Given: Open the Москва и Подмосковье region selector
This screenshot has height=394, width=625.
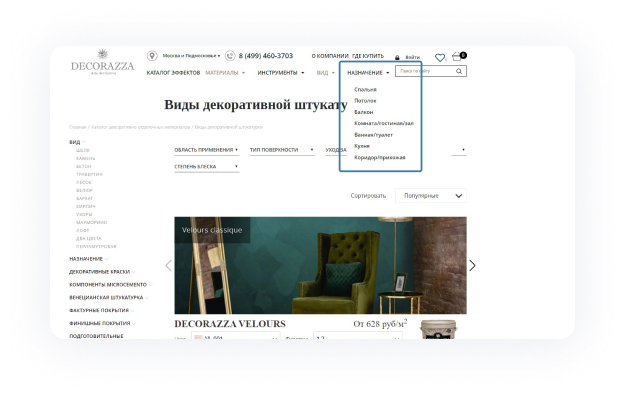Looking at the screenshot, I should 191,56.
